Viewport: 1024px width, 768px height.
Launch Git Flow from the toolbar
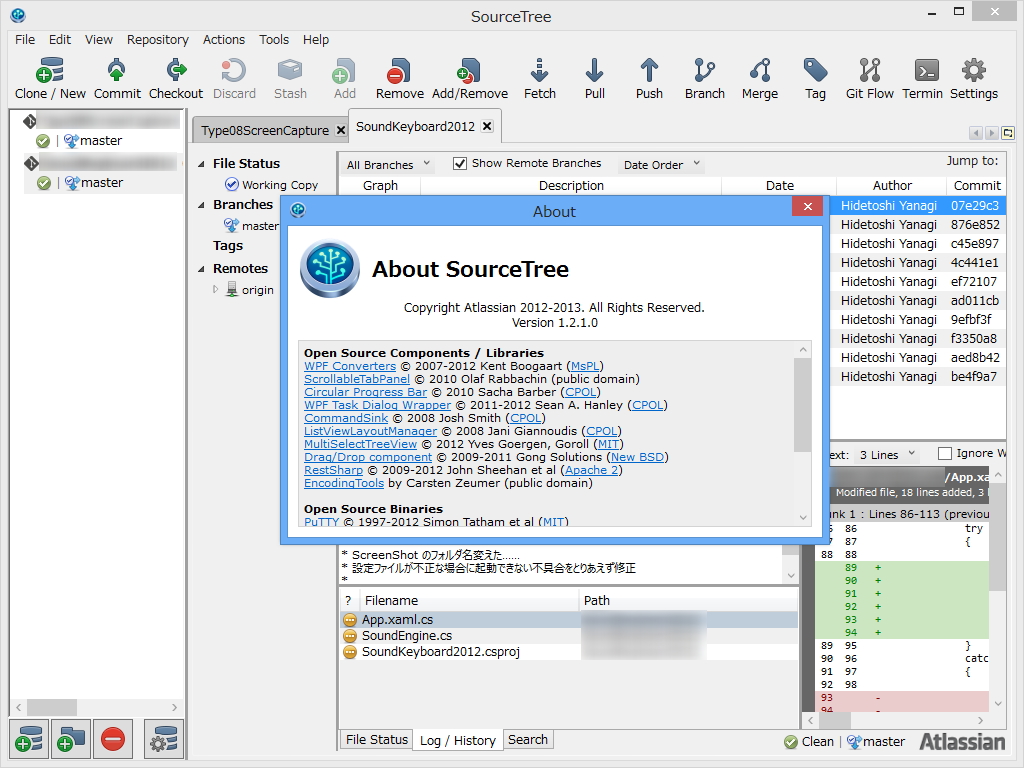[867, 78]
